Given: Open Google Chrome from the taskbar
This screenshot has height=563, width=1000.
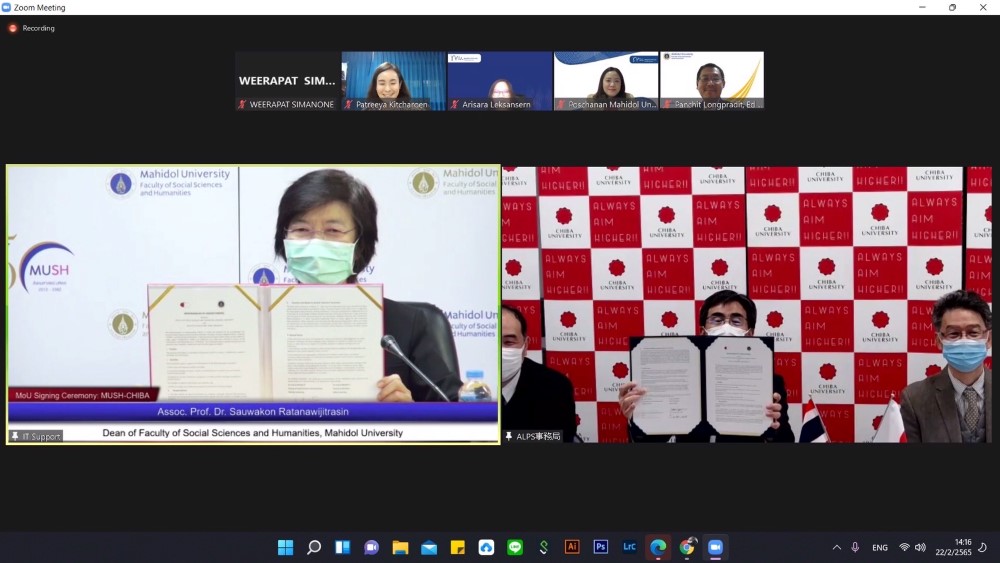Looking at the screenshot, I should 687,547.
